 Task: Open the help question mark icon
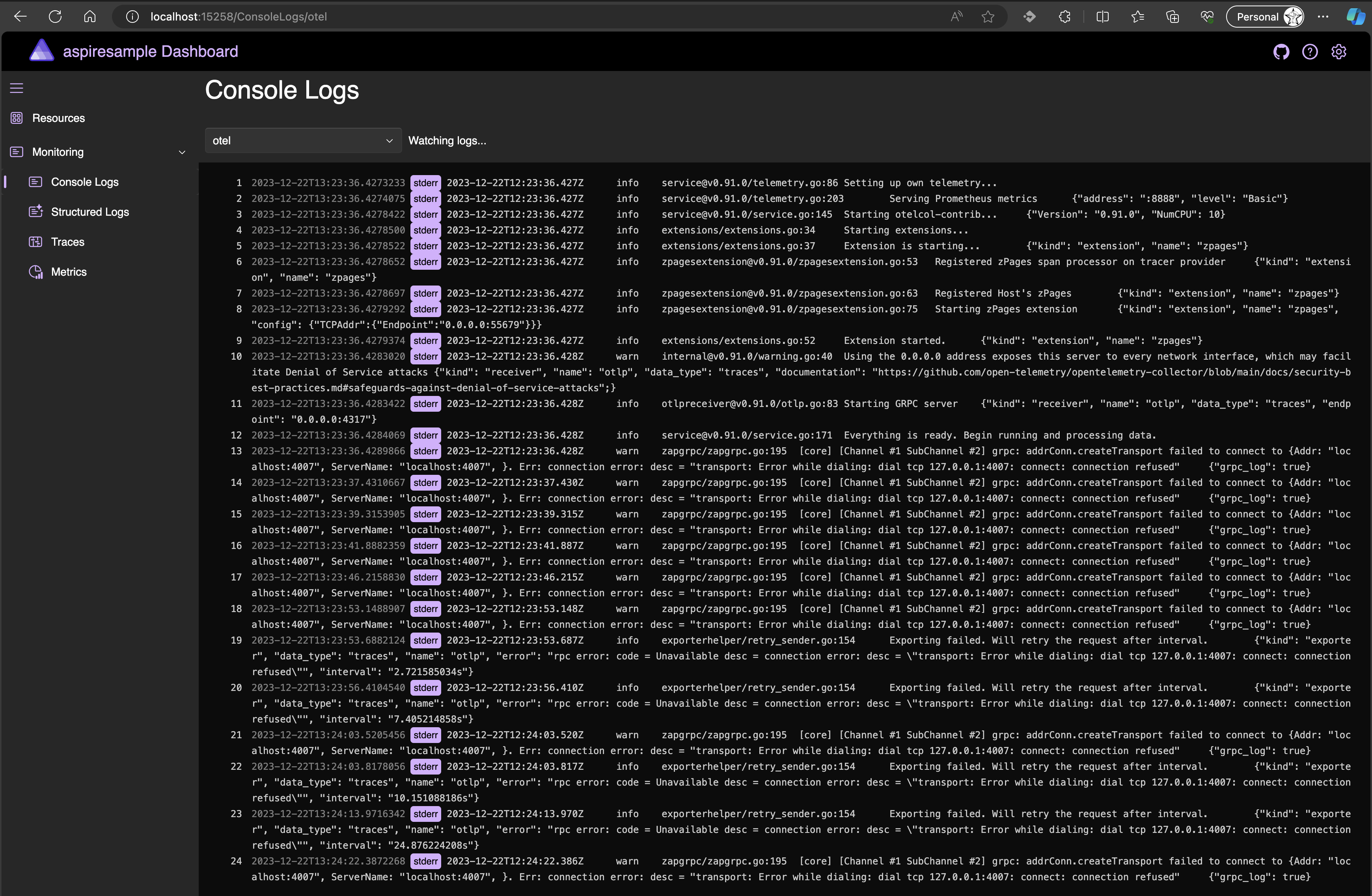pos(1310,52)
